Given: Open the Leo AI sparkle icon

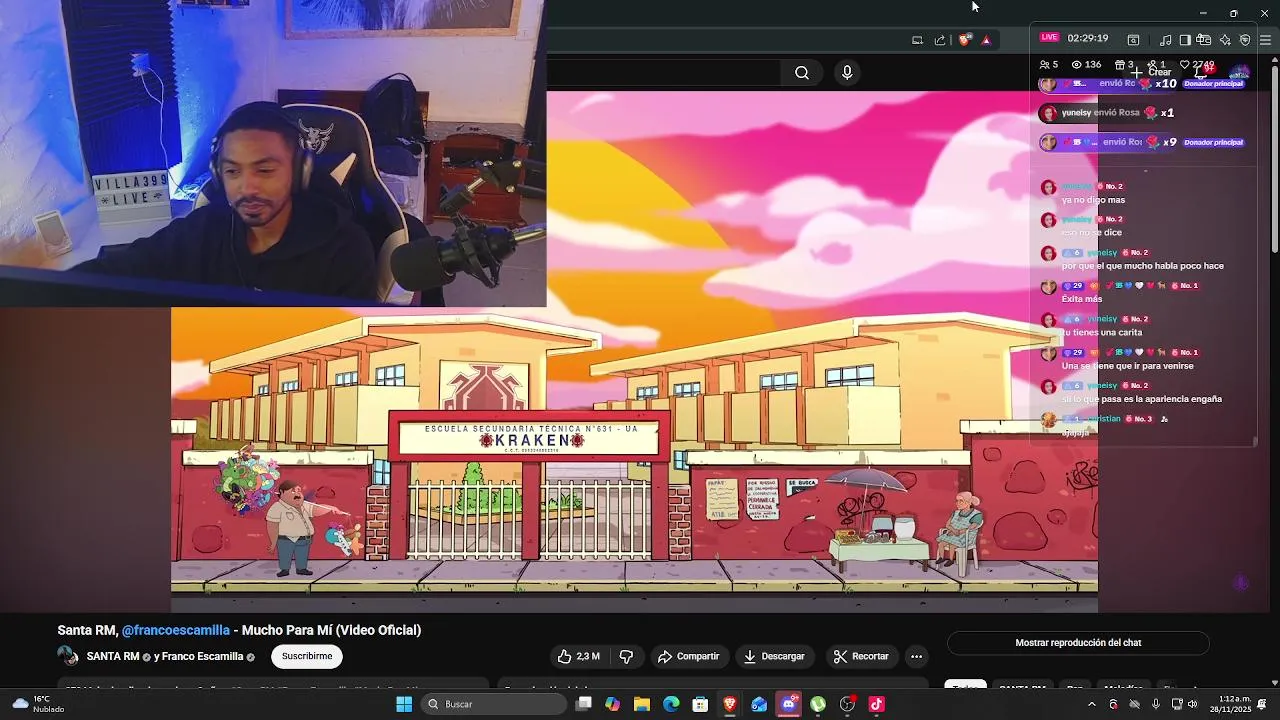Looking at the screenshot, I should tap(1225, 40).
